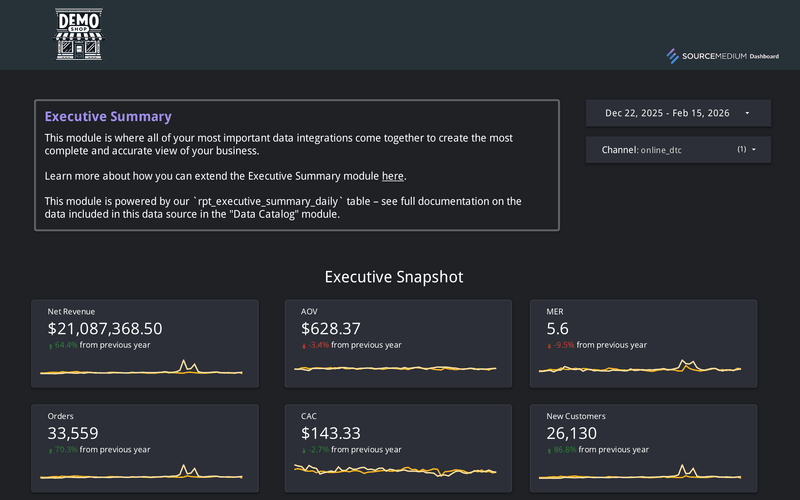This screenshot has height=500, width=800.
Task: Click the green arrow under Net Revenue
Action: [51, 345]
